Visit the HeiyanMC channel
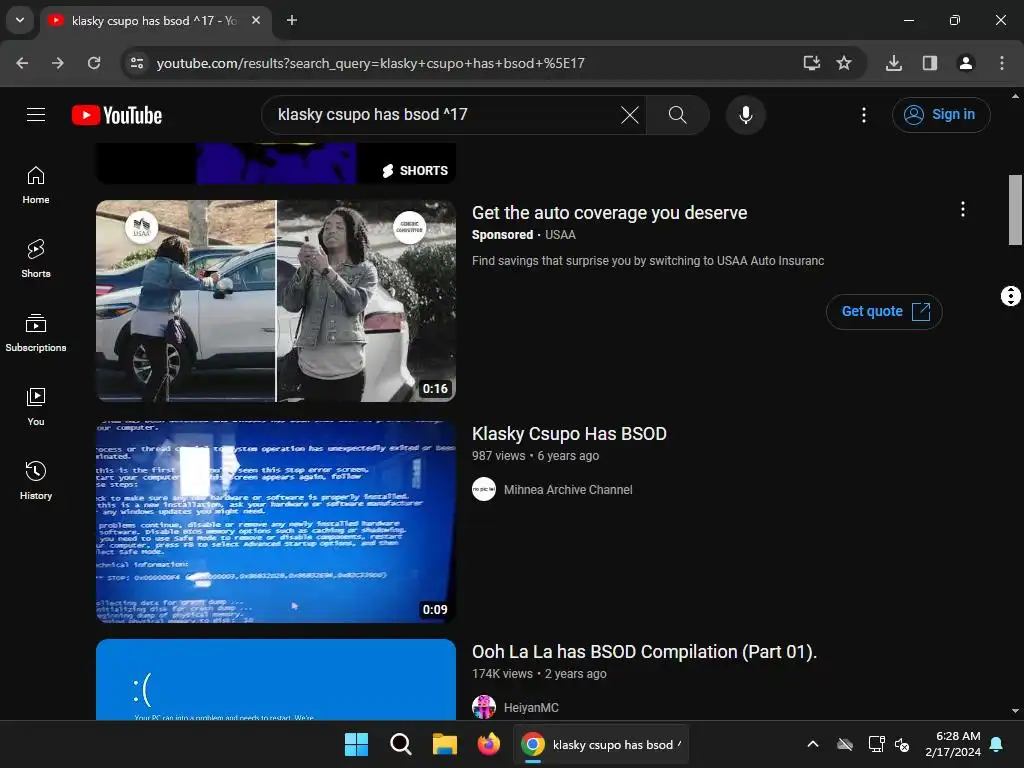Screen dimensions: 1024x768 531,707
